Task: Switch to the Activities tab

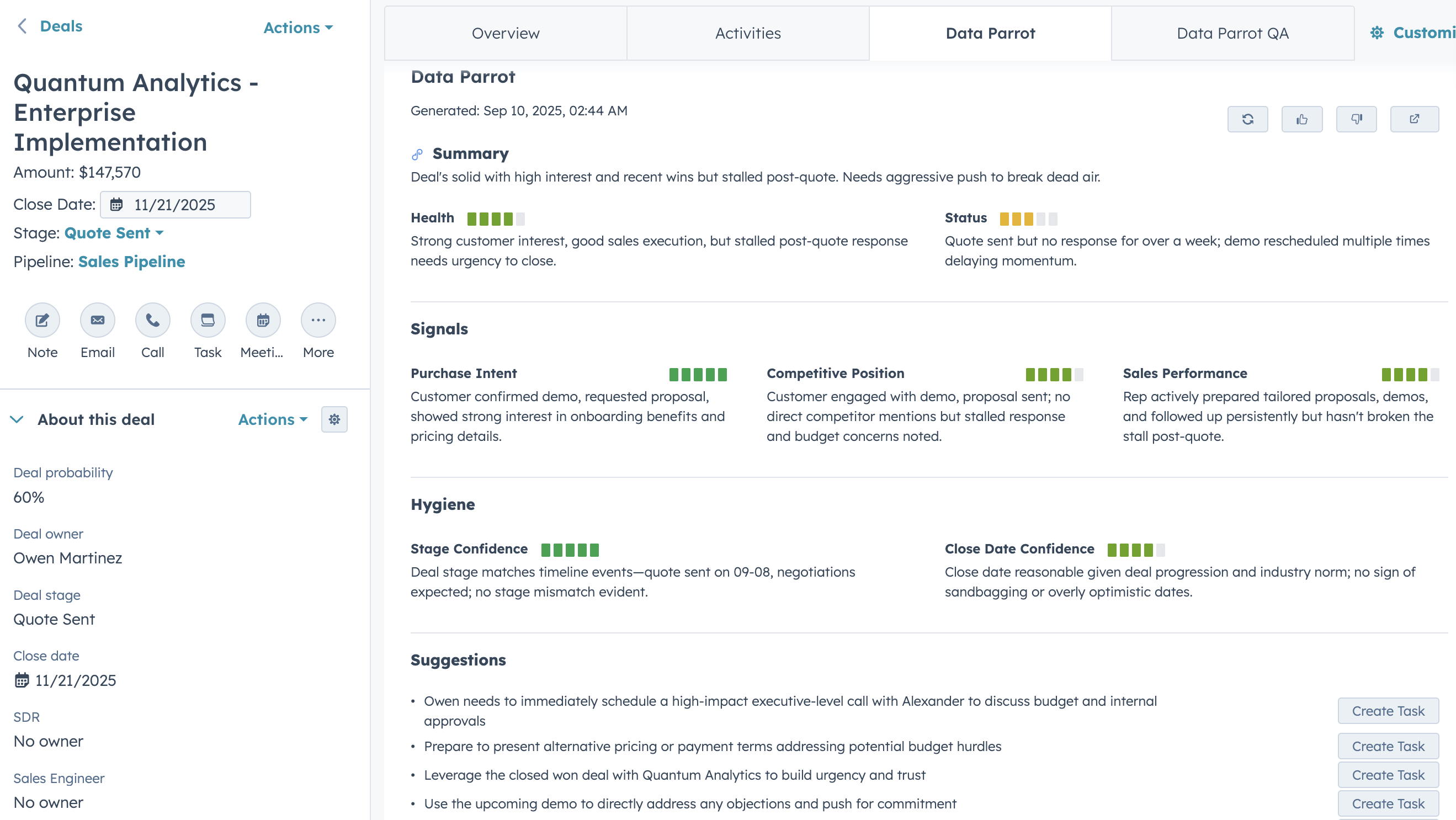Action: click(x=747, y=33)
